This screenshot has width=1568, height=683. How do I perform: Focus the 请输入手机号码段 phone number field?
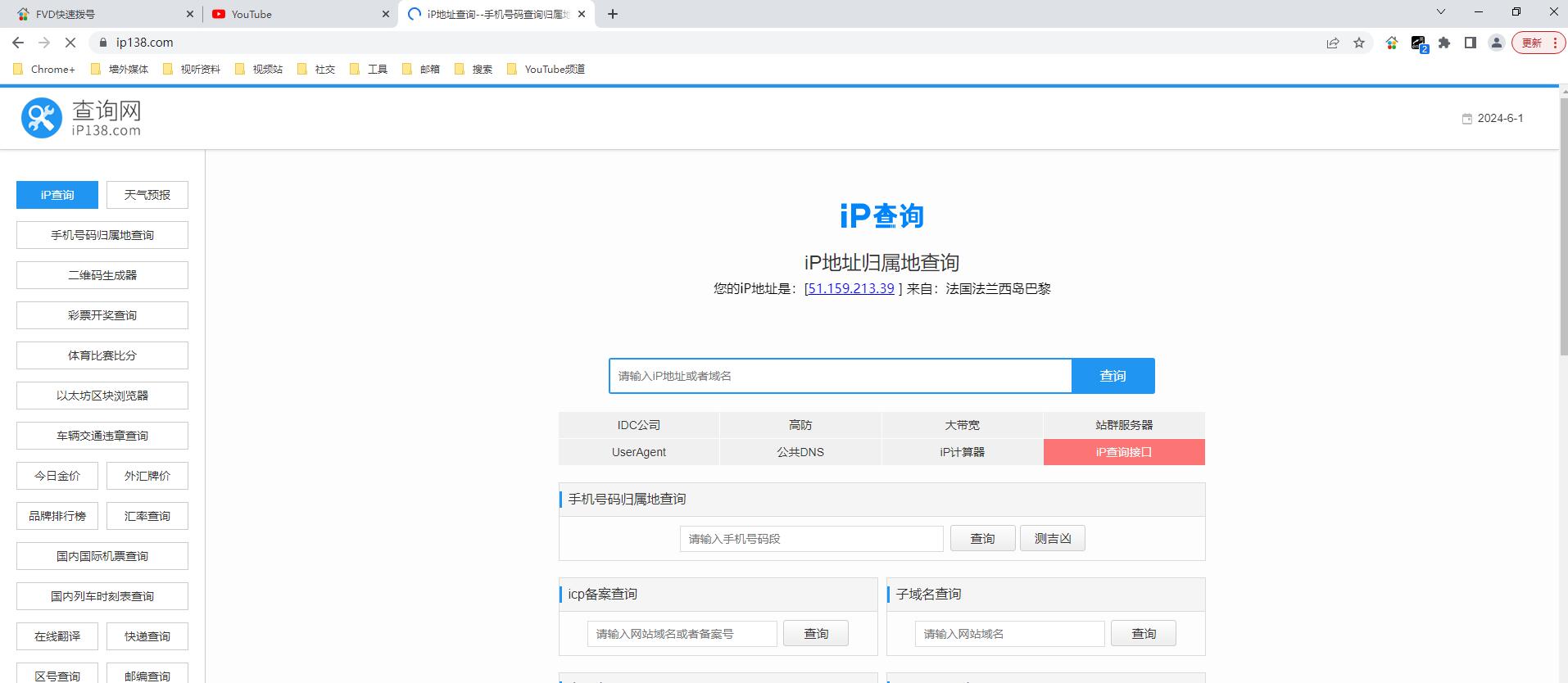[x=812, y=539]
